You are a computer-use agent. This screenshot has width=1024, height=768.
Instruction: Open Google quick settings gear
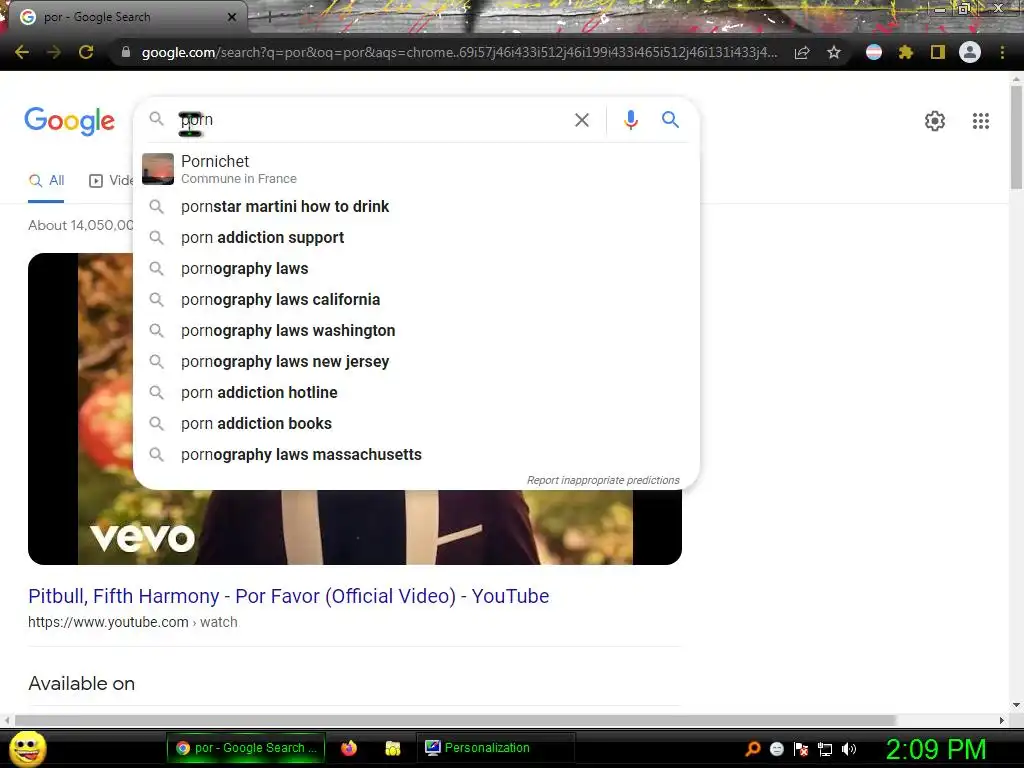point(935,121)
